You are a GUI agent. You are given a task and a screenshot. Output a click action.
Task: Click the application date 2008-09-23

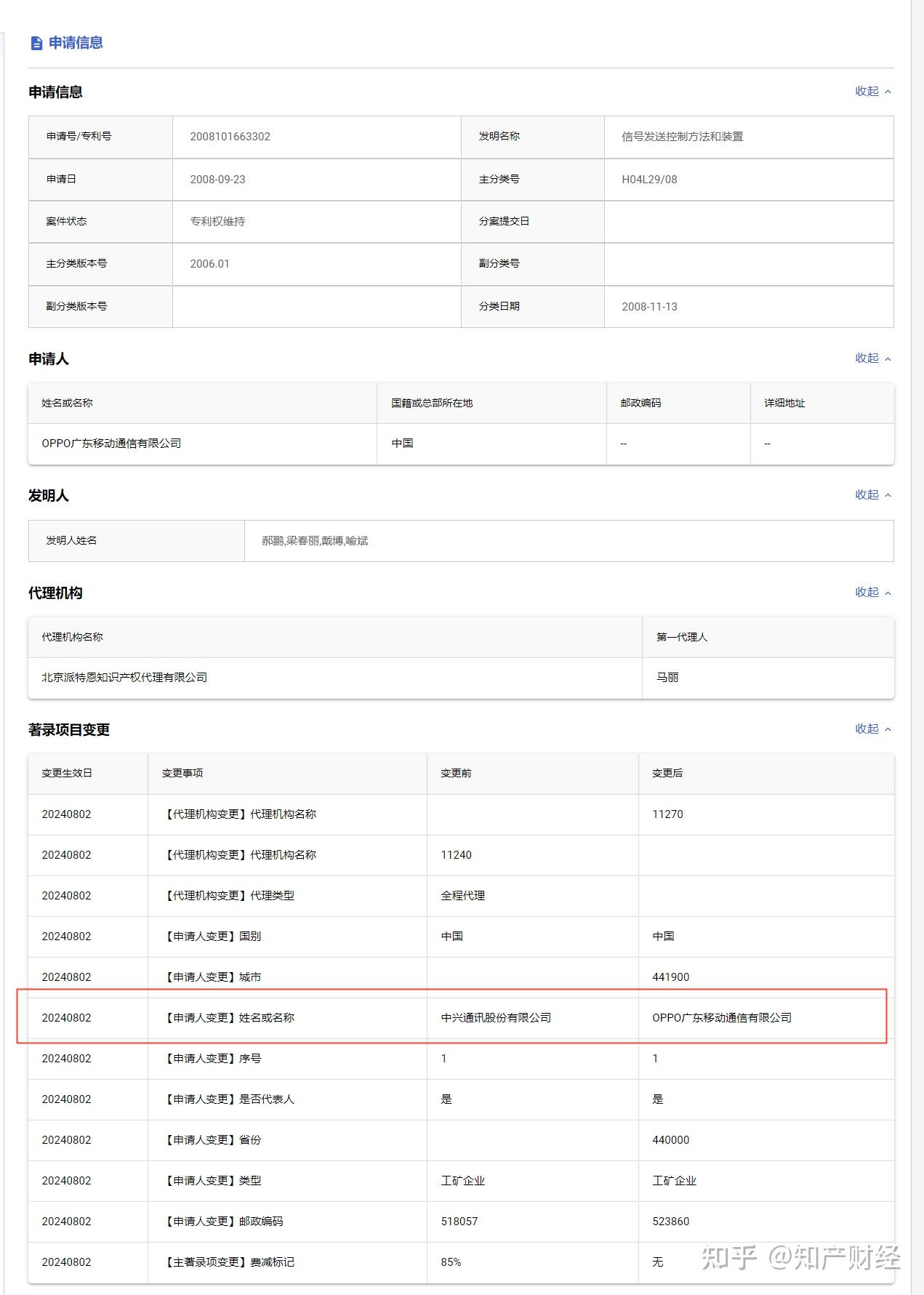click(x=217, y=180)
